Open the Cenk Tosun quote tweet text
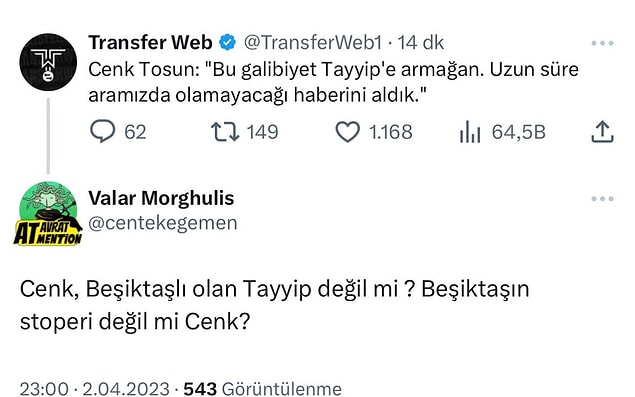Viewport: 635px width, 397px height. pos(333,82)
